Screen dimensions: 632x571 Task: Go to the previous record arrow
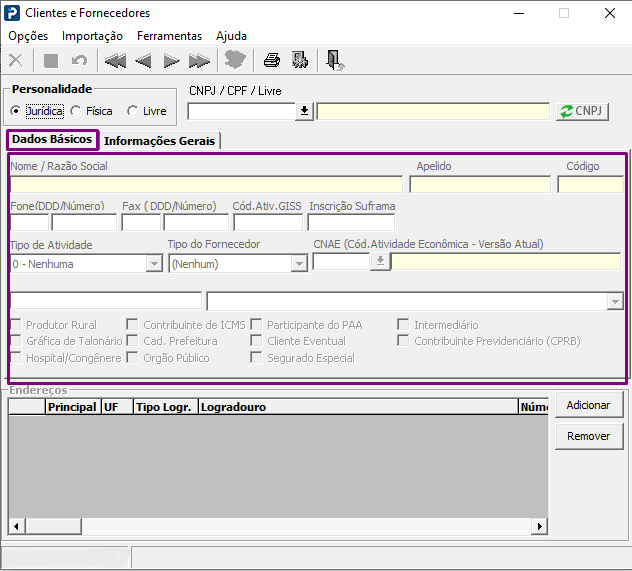click(143, 61)
